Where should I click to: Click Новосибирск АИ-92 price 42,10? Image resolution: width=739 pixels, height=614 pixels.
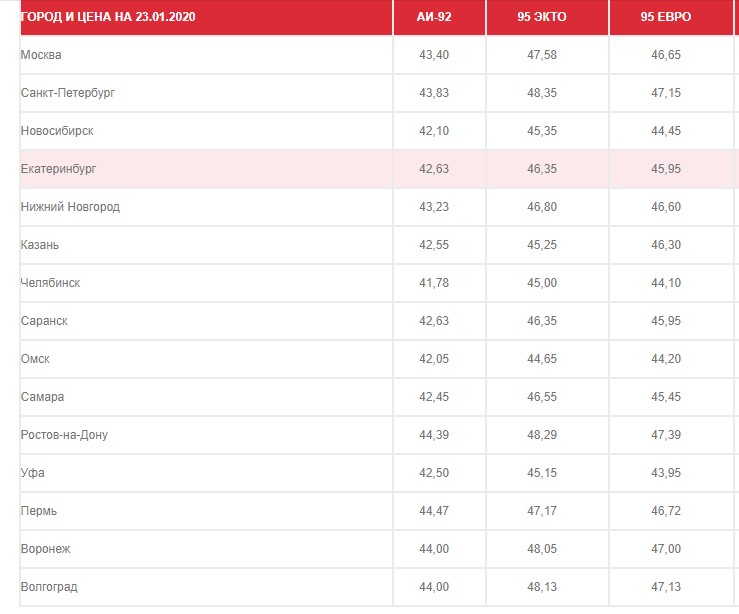[x=434, y=131]
